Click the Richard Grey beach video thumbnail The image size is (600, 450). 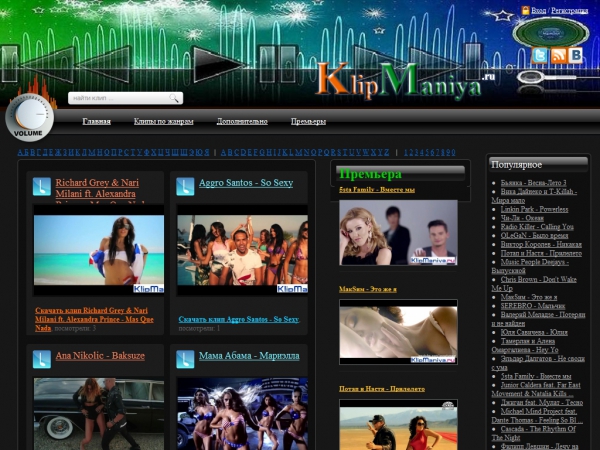click(x=99, y=250)
